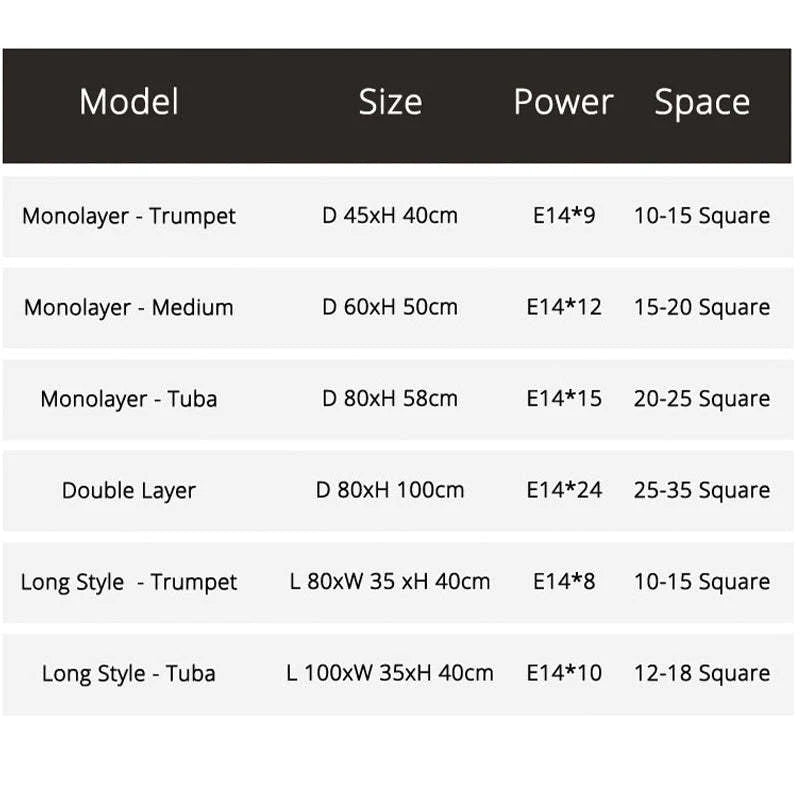The height and width of the screenshot is (800, 800).
Task: Select the Double Layer model cell
Action: [129, 490]
